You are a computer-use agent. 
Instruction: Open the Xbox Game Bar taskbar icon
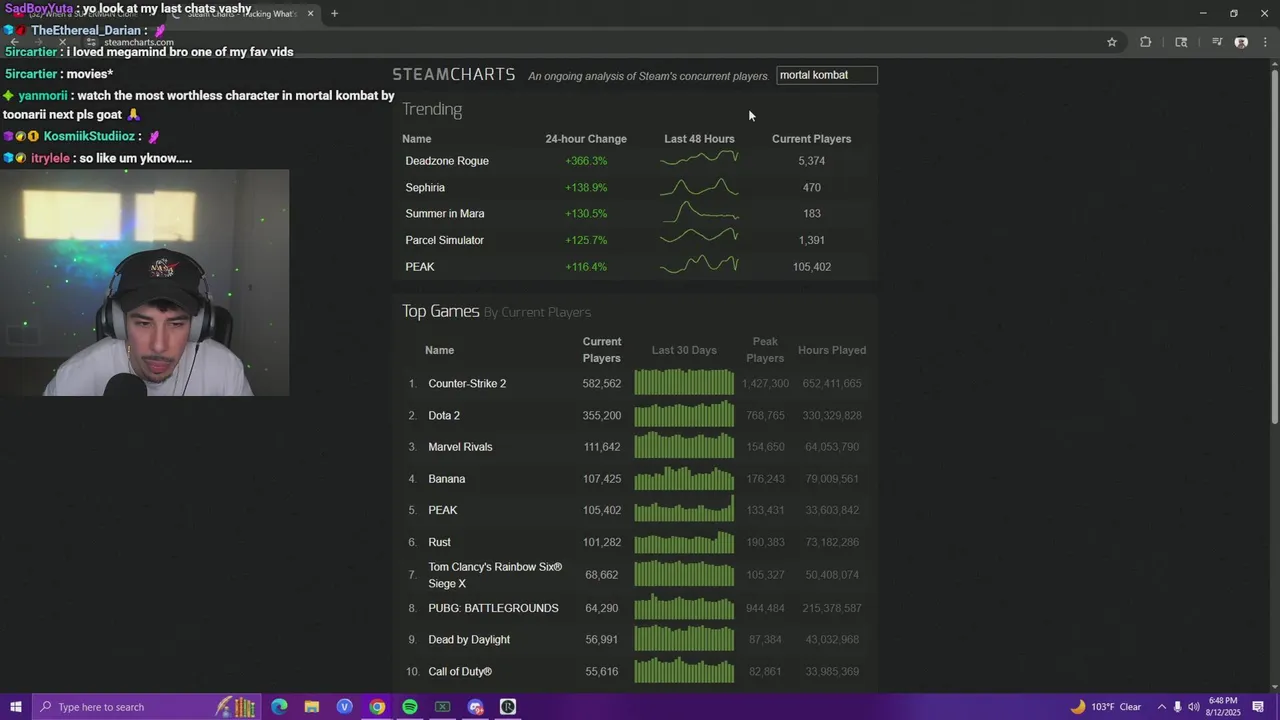(x=442, y=707)
